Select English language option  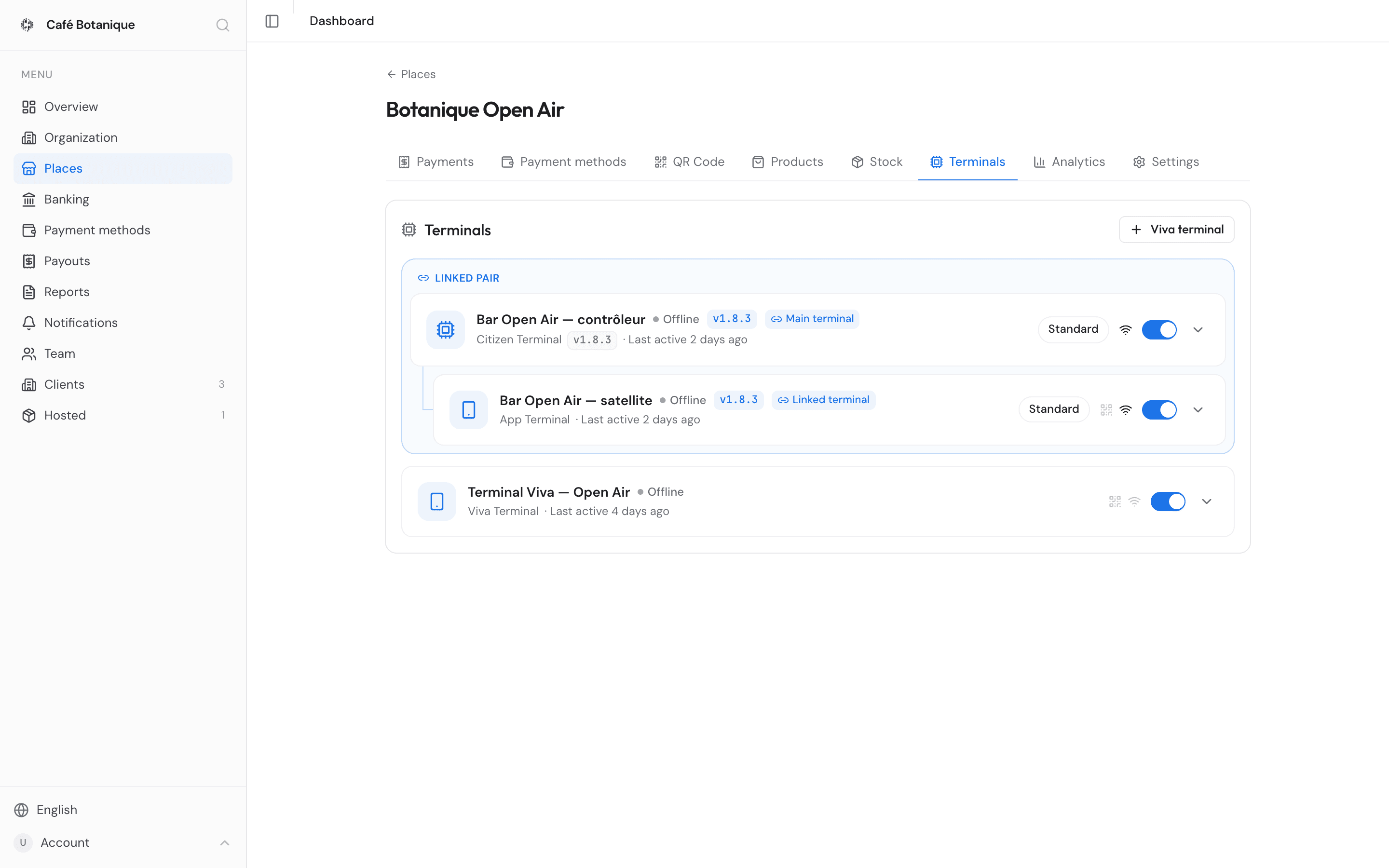(46, 810)
